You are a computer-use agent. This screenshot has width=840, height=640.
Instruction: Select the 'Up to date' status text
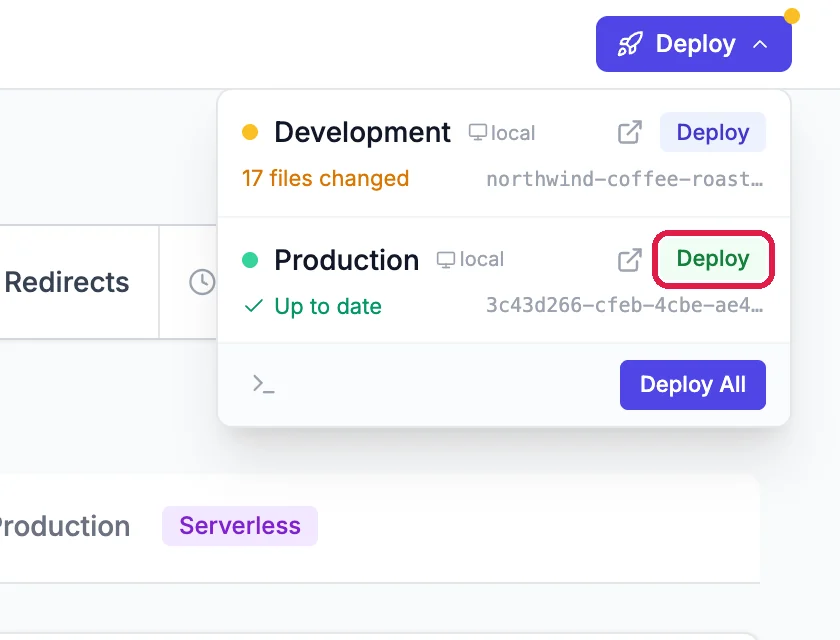tap(328, 306)
